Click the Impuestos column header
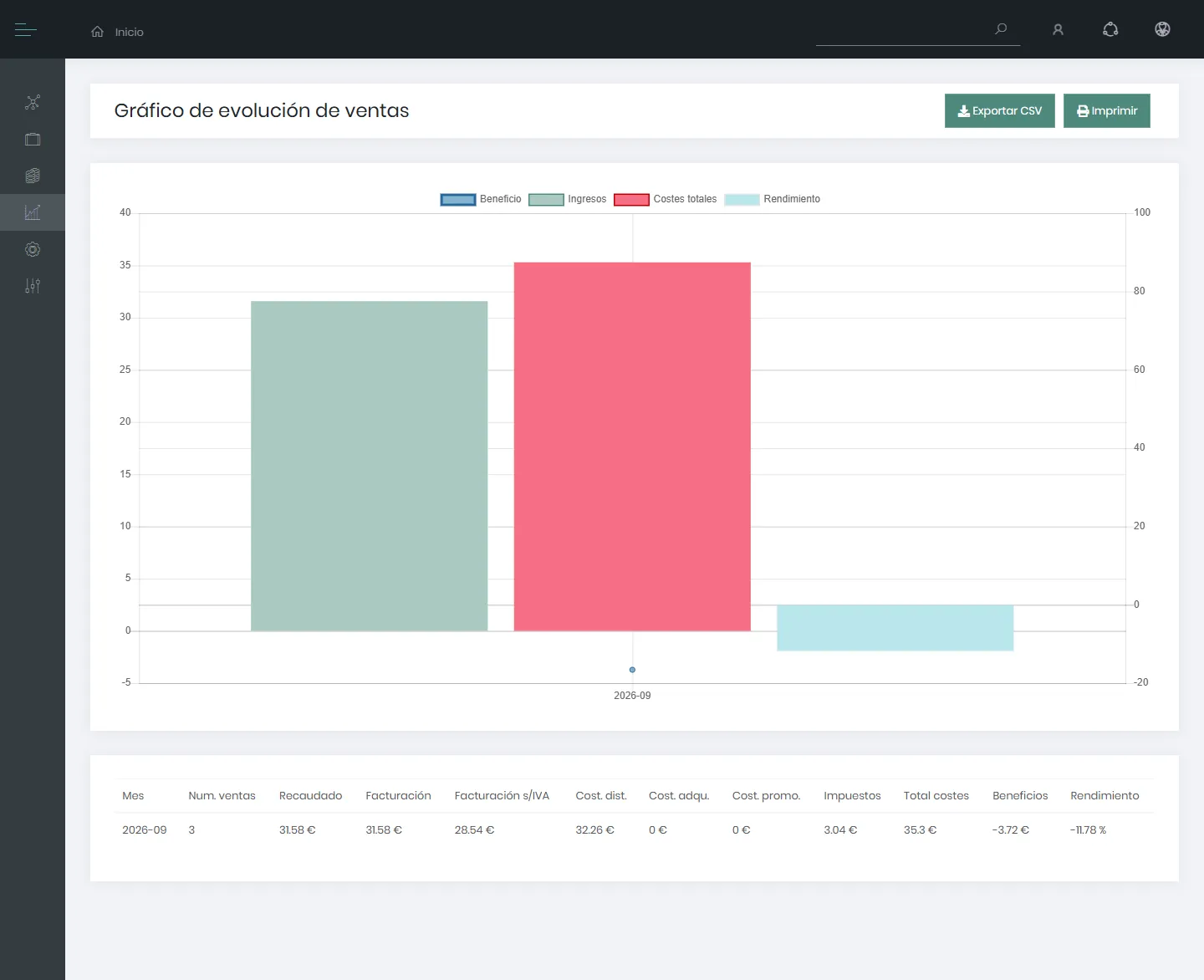The width and height of the screenshot is (1204, 980). coord(852,796)
